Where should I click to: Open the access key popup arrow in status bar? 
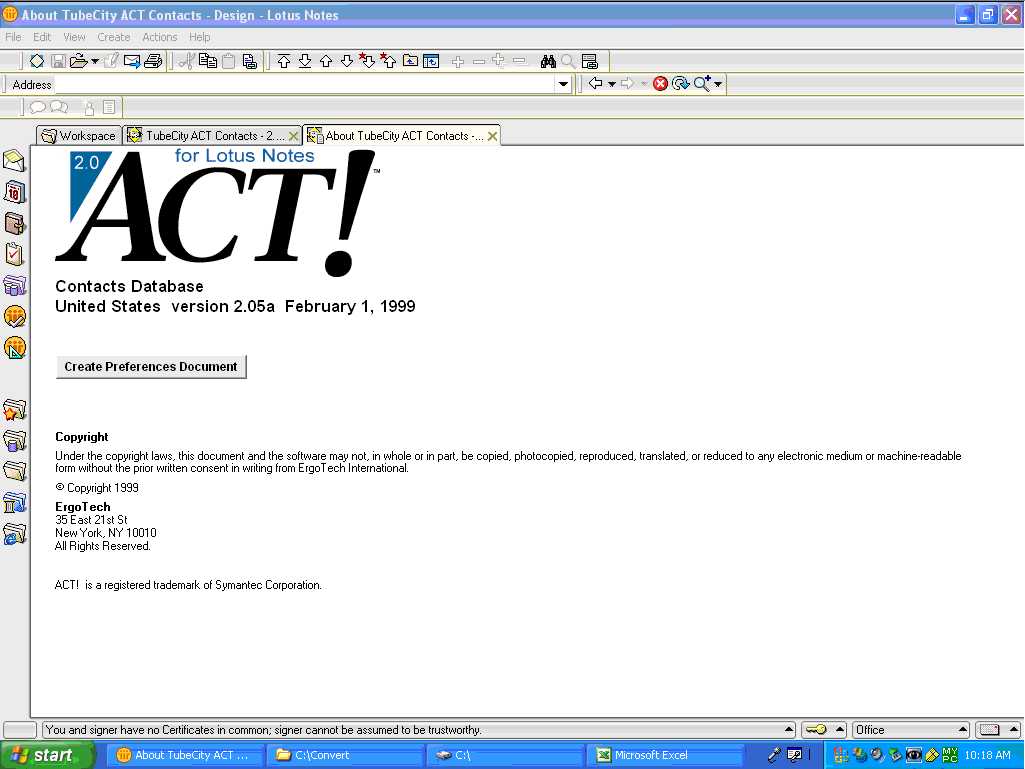(840, 729)
